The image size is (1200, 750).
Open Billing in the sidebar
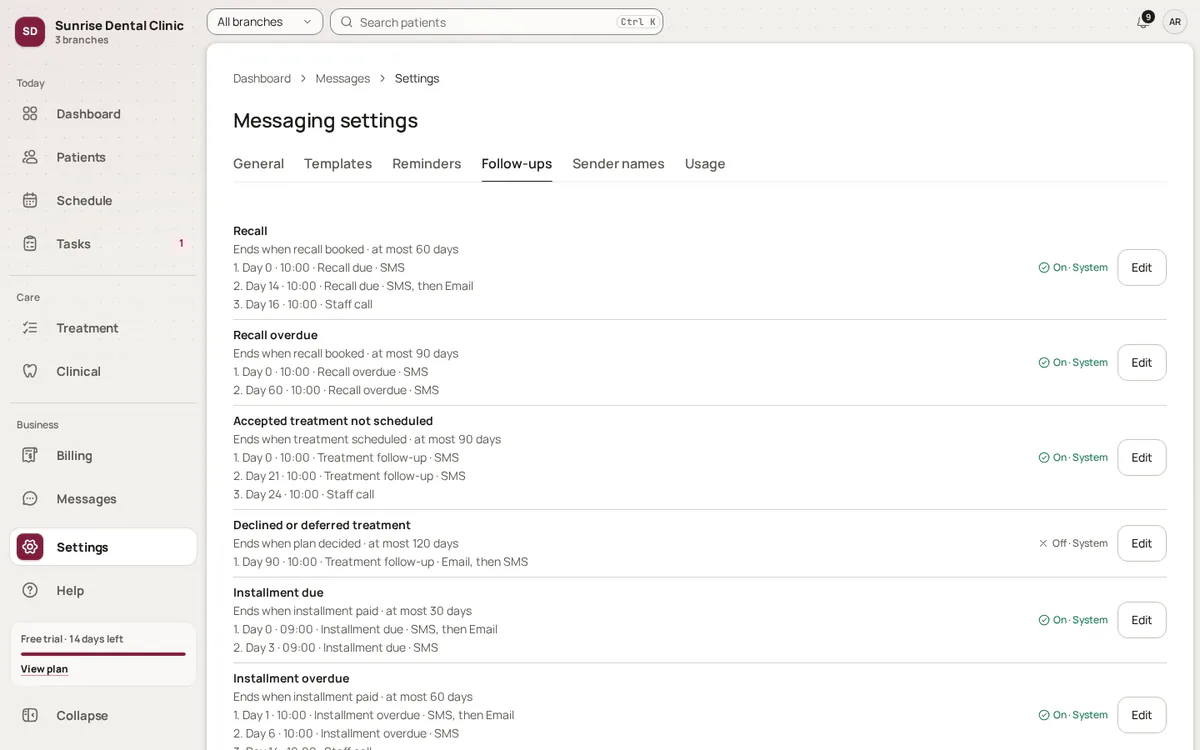tap(103, 455)
